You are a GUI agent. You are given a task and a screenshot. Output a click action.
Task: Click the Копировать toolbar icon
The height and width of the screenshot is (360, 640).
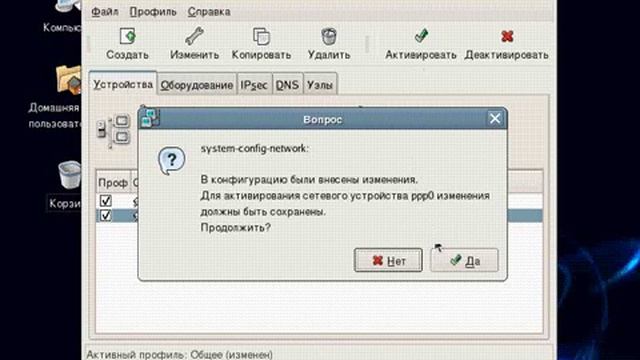point(261,36)
